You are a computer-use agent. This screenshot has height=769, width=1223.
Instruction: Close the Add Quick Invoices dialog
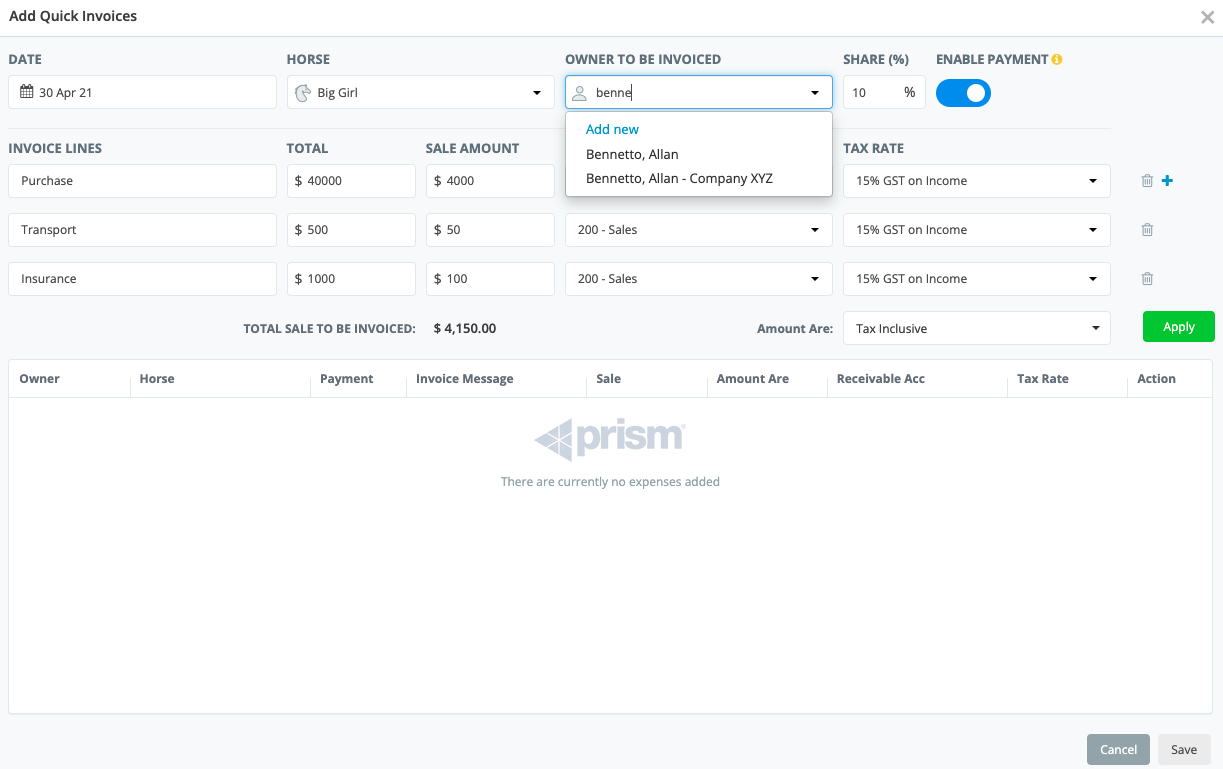pyautogui.click(x=1207, y=17)
